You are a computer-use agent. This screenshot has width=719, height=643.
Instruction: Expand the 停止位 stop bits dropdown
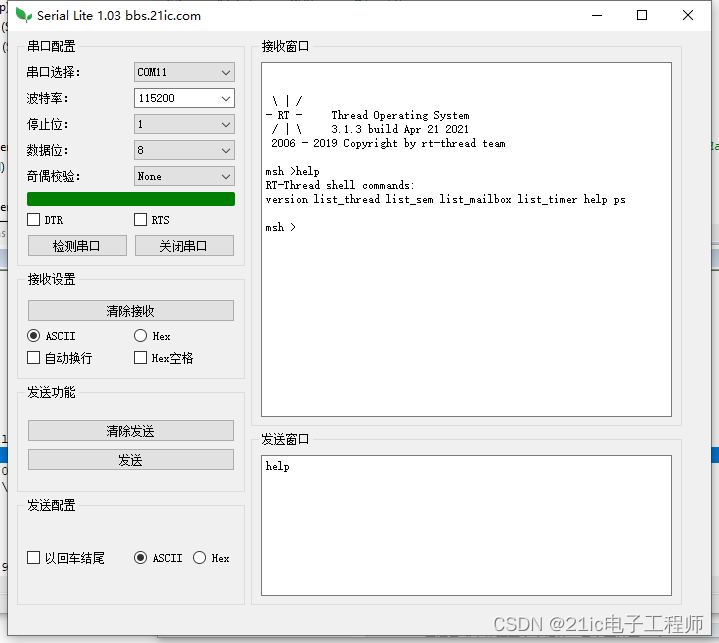(184, 124)
